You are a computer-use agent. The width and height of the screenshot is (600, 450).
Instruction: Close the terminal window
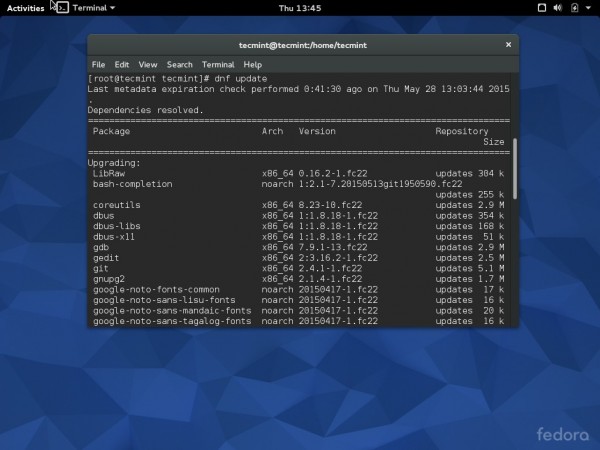506,45
